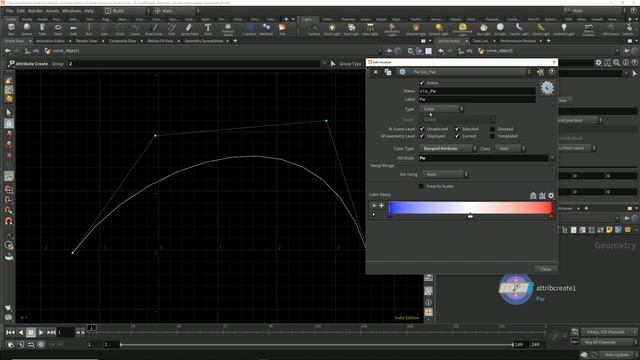
Task: Select the Sphere shelf tool
Action: pyautogui.click(x=27, y=29)
